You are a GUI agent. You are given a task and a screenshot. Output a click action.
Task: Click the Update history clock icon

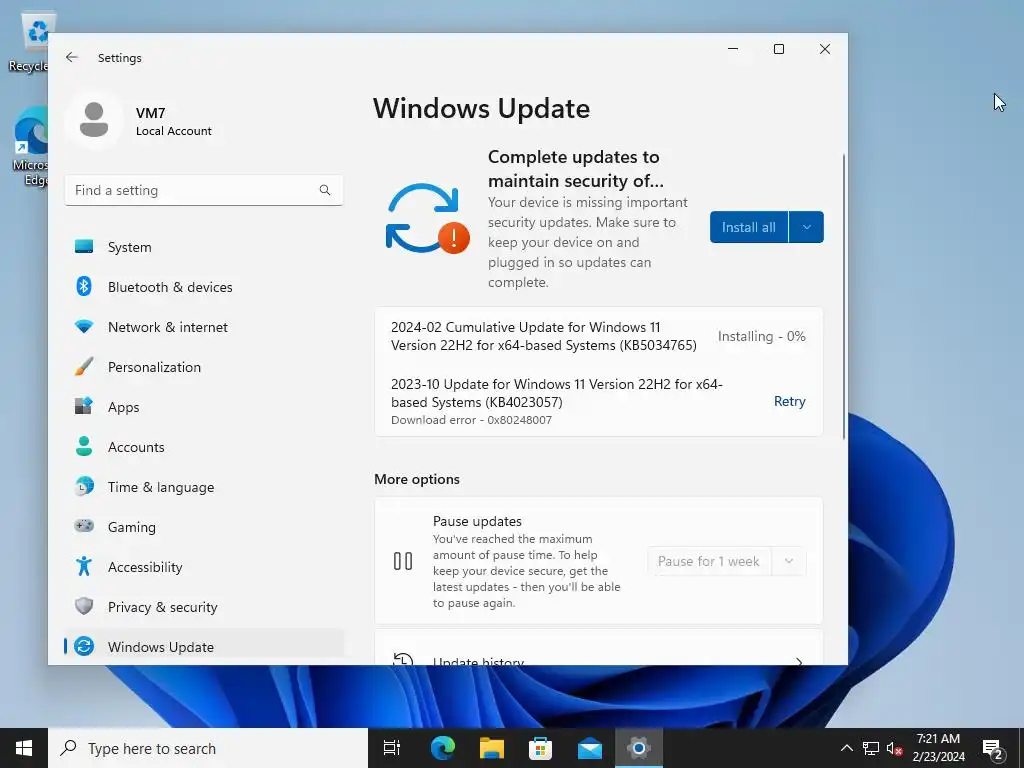point(403,660)
